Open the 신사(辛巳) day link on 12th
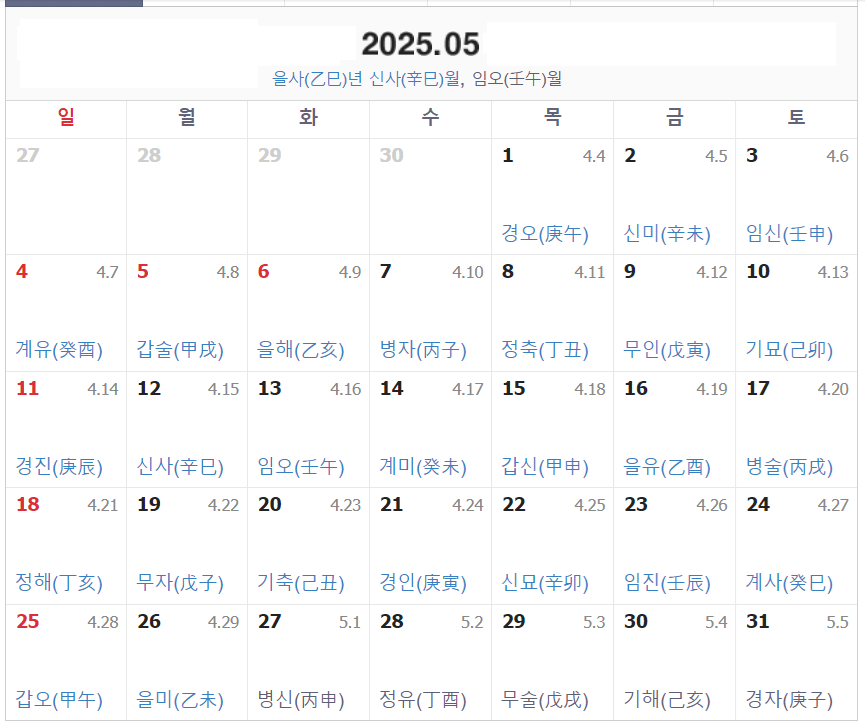The height and width of the screenshot is (725, 865). pos(180,467)
